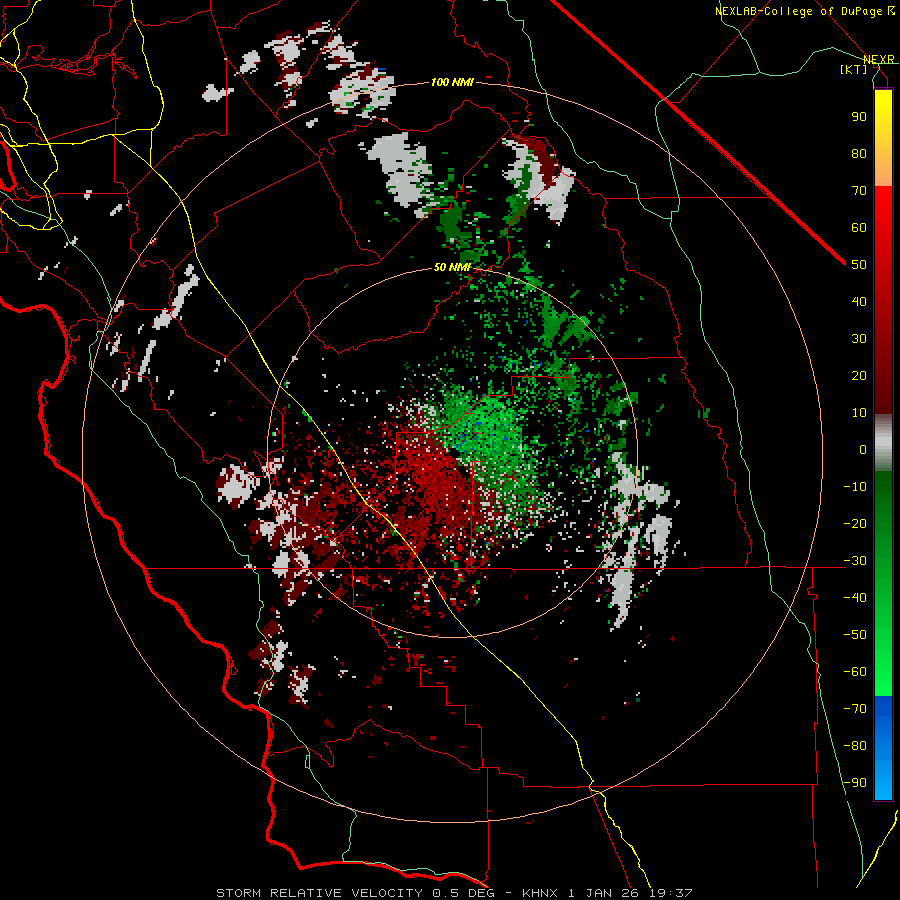Click the -60 value on the velocity scale
The height and width of the screenshot is (900, 900).
coord(855,672)
